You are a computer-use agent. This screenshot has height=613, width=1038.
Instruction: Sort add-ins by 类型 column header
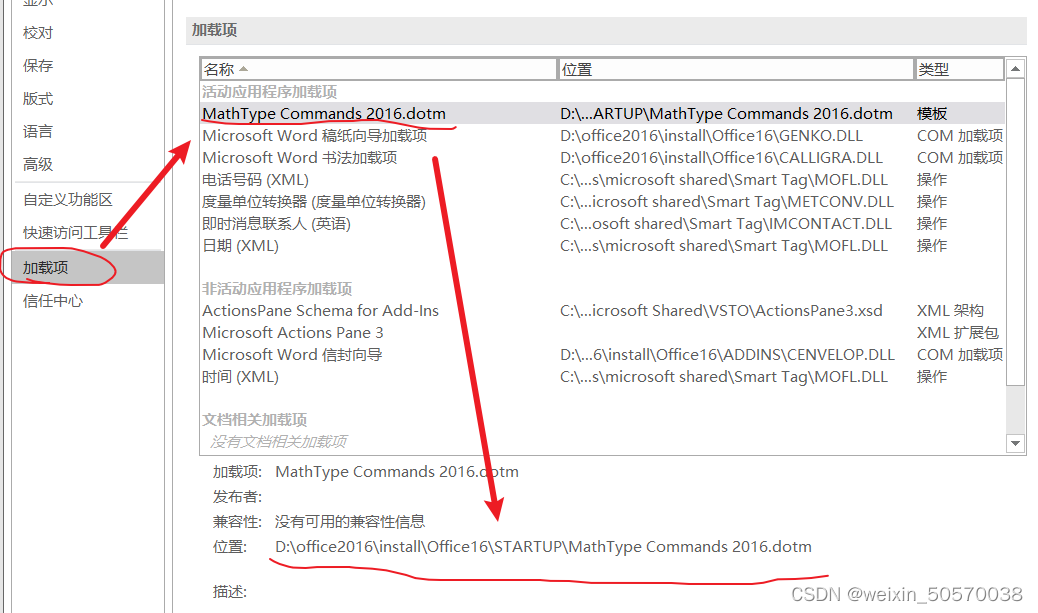pos(959,69)
